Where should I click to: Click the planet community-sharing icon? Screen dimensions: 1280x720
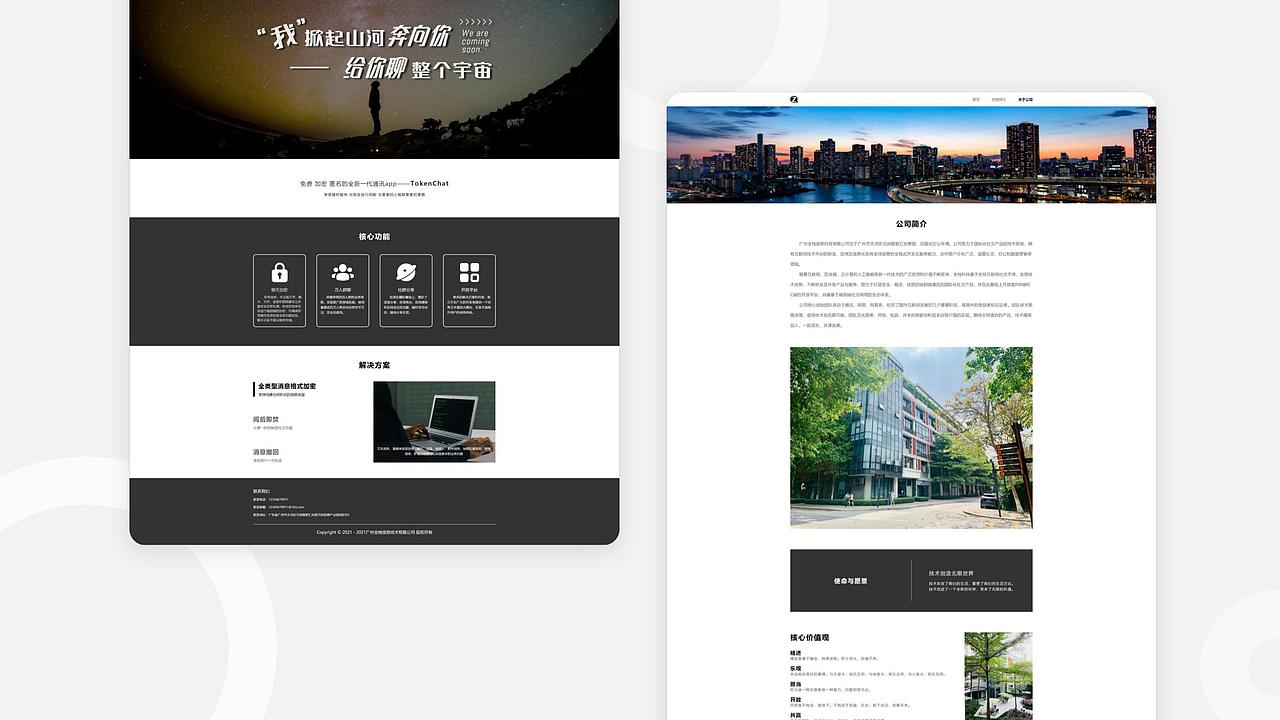pyautogui.click(x=406, y=272)
